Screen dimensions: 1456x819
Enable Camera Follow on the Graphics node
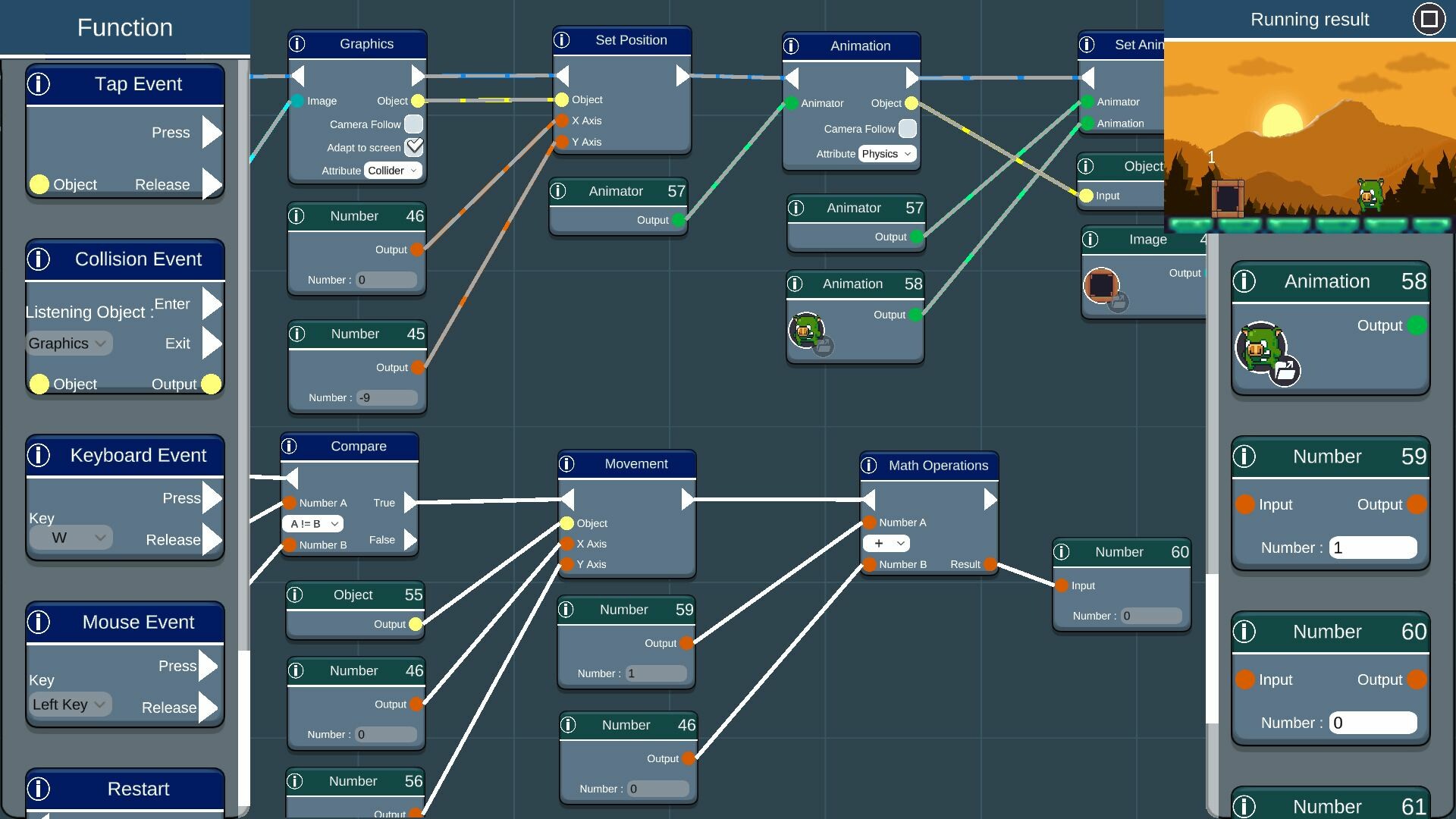click(x=413, y=124)
